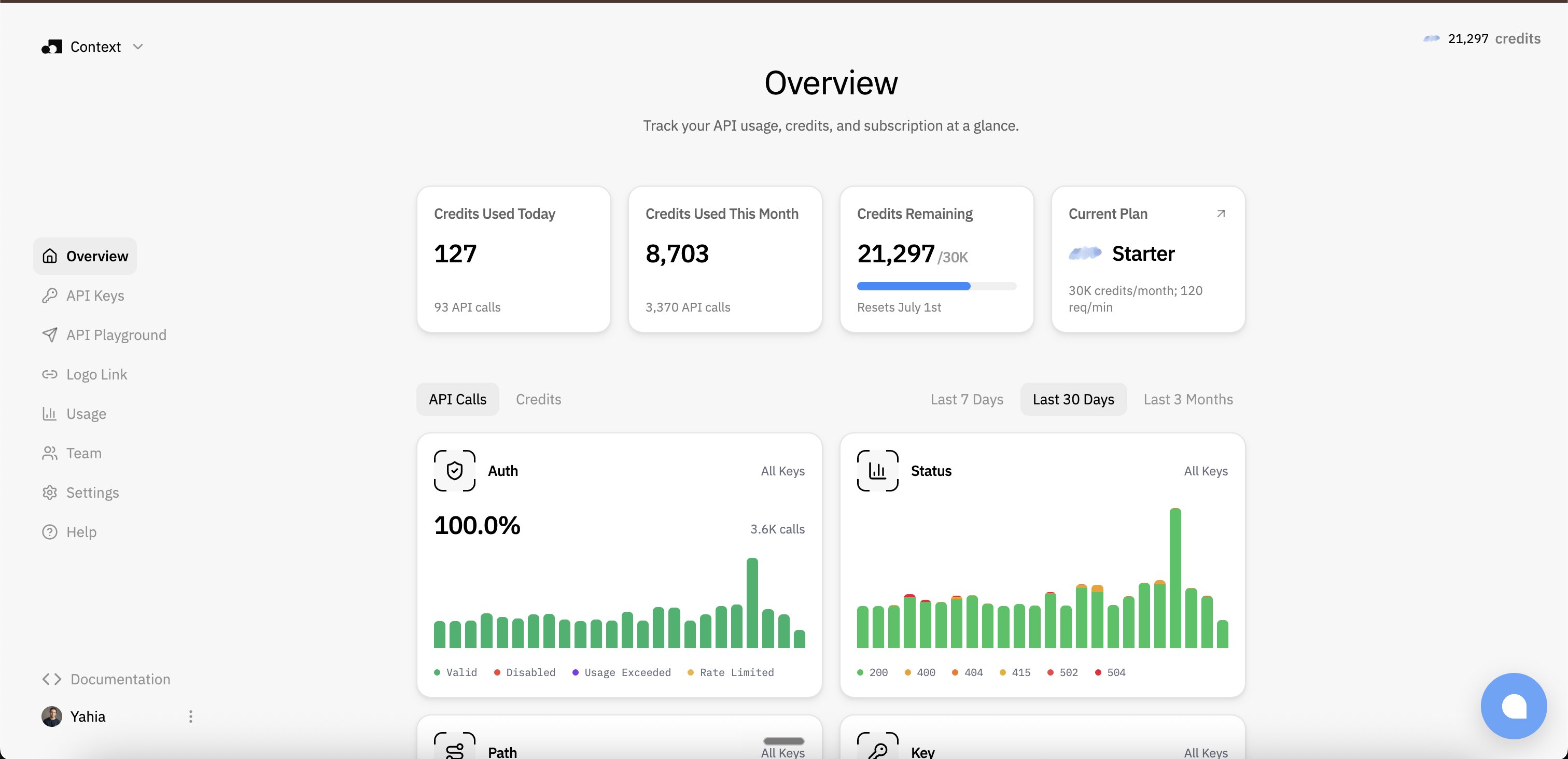The width and height of the screenshot is (1568, 759).
Task: Click the Starter plan cloud icon
Action: (x=1085, y=253)
